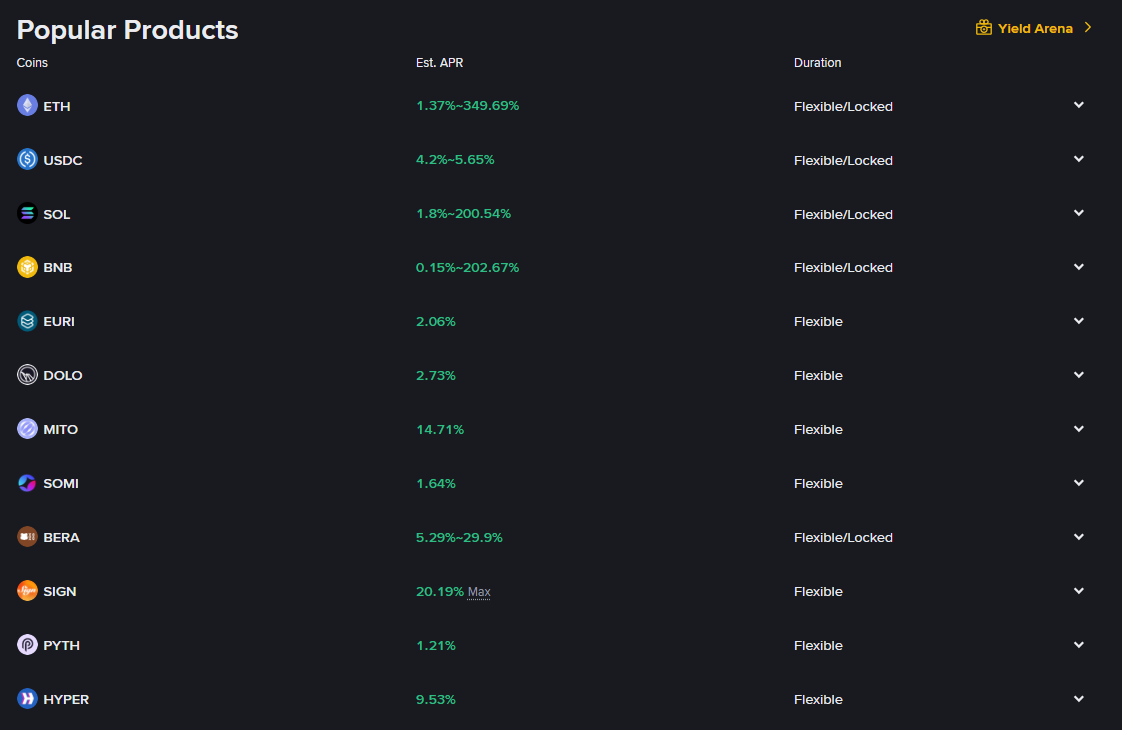Click the EURI coin icon
The image size is (1122, 730).
click(27, 322)
